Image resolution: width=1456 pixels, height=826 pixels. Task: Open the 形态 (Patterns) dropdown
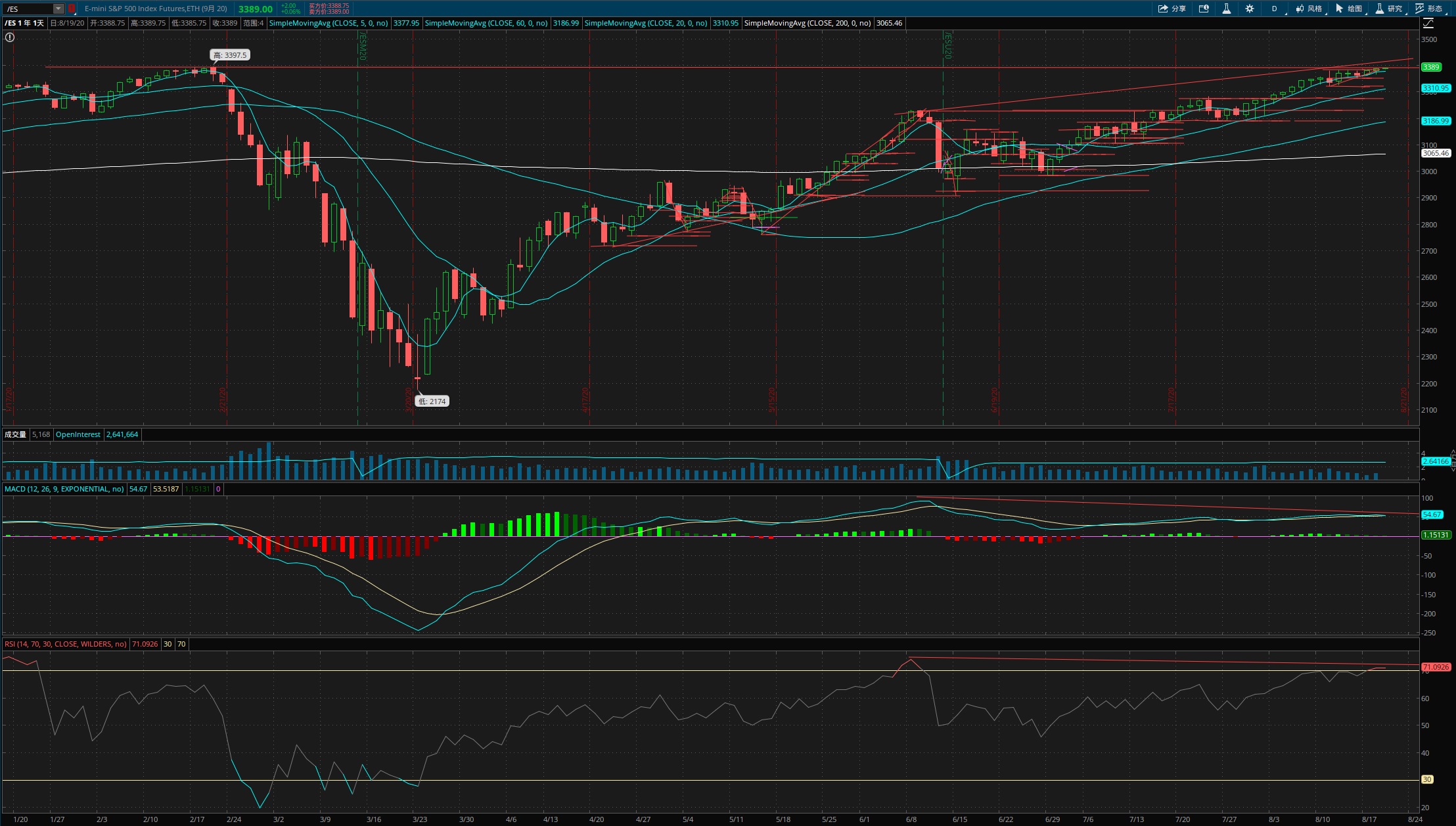coord(1429,9)
